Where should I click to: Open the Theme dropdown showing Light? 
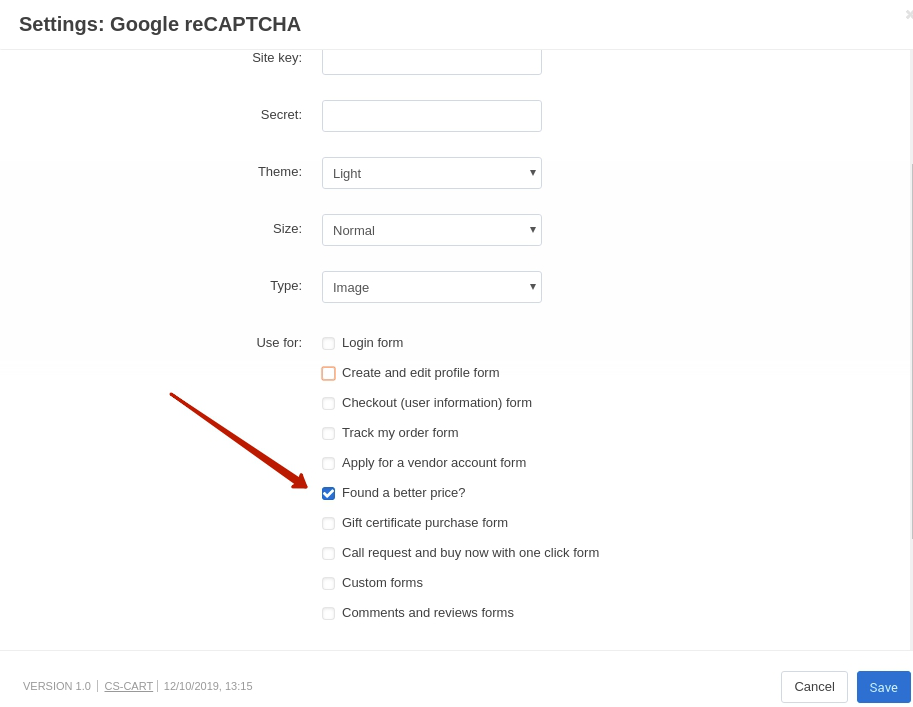431,173
